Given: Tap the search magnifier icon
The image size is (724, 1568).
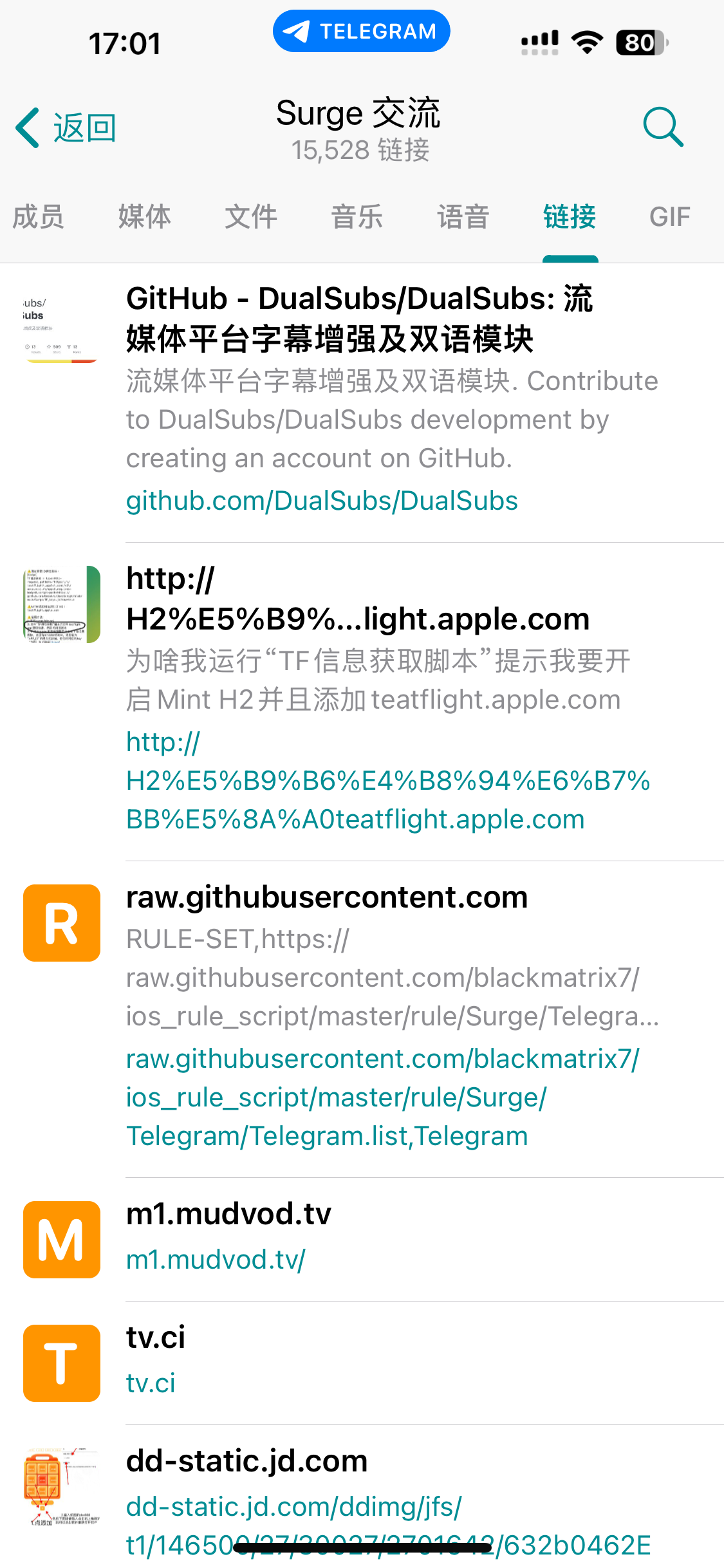Looking at the screenshot, I should point(663,127).
